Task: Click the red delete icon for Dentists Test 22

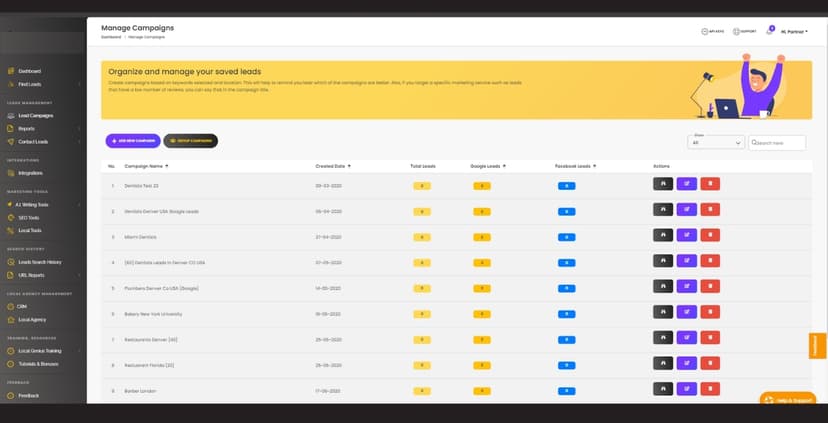Action: (x=710, y=184)
